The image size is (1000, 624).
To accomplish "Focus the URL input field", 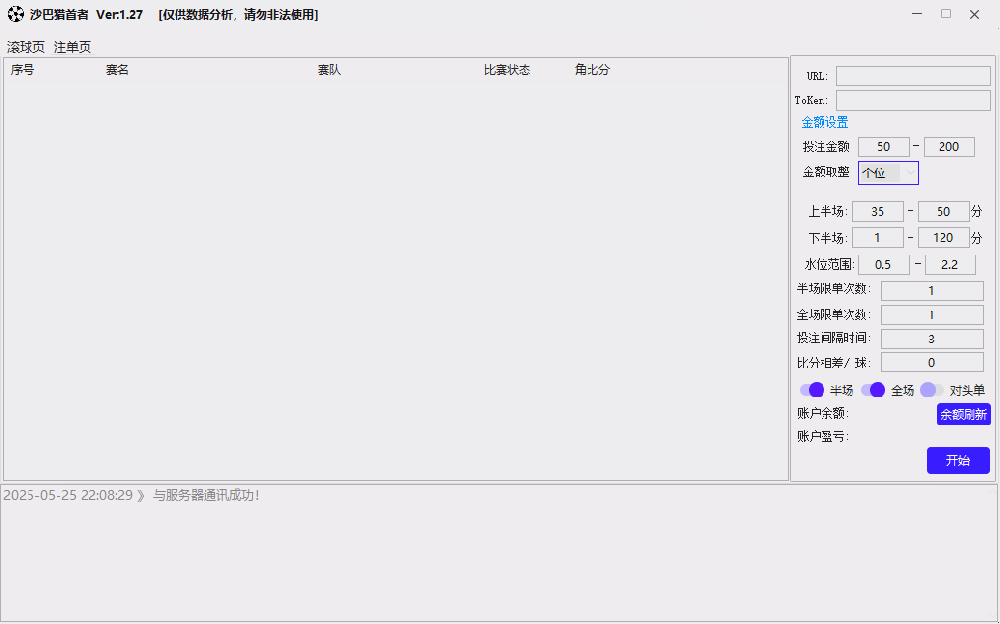I will tap(913, 76).
